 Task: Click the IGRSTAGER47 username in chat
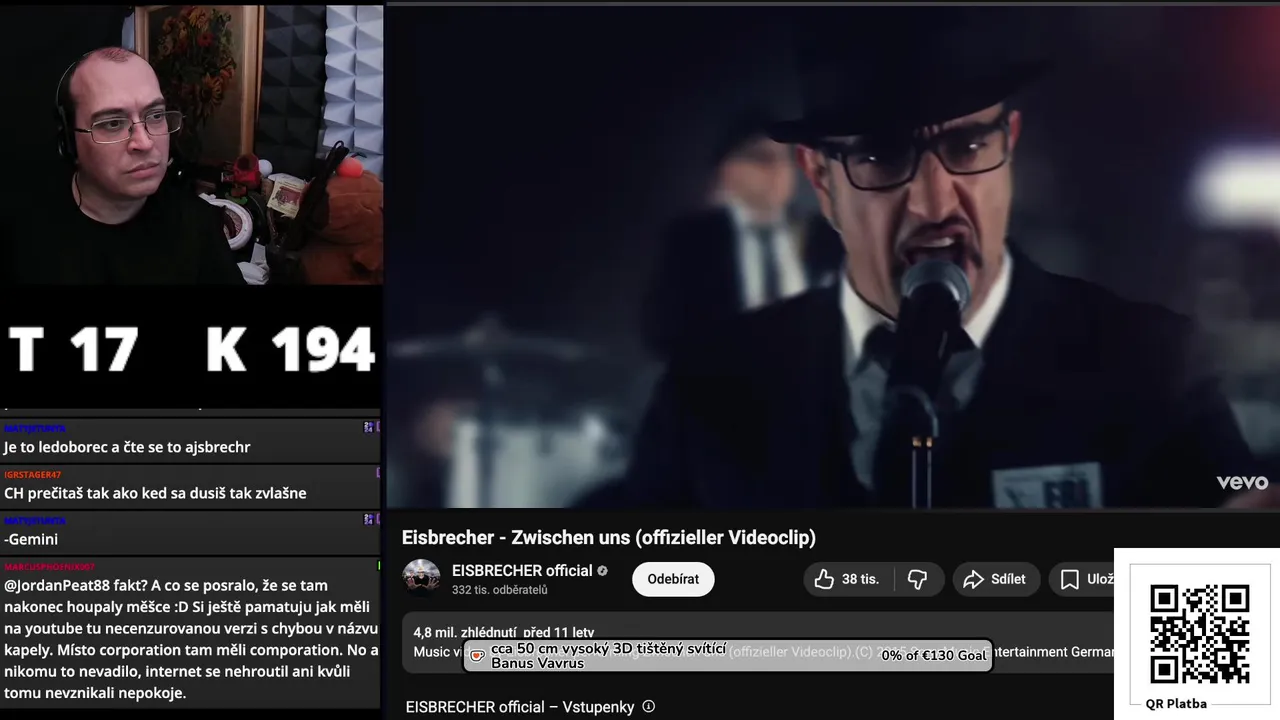click(33, 474)
